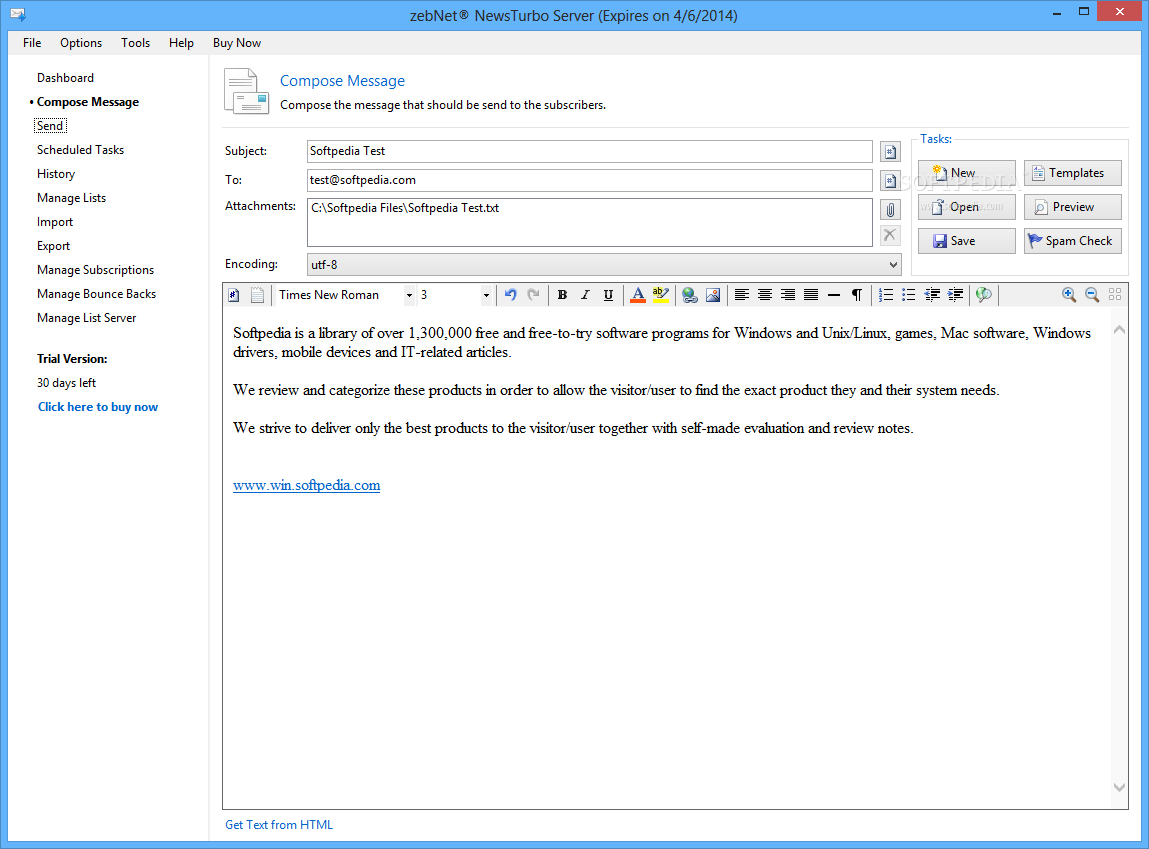Click the paragraph mark icon

(x=857, y=295)
